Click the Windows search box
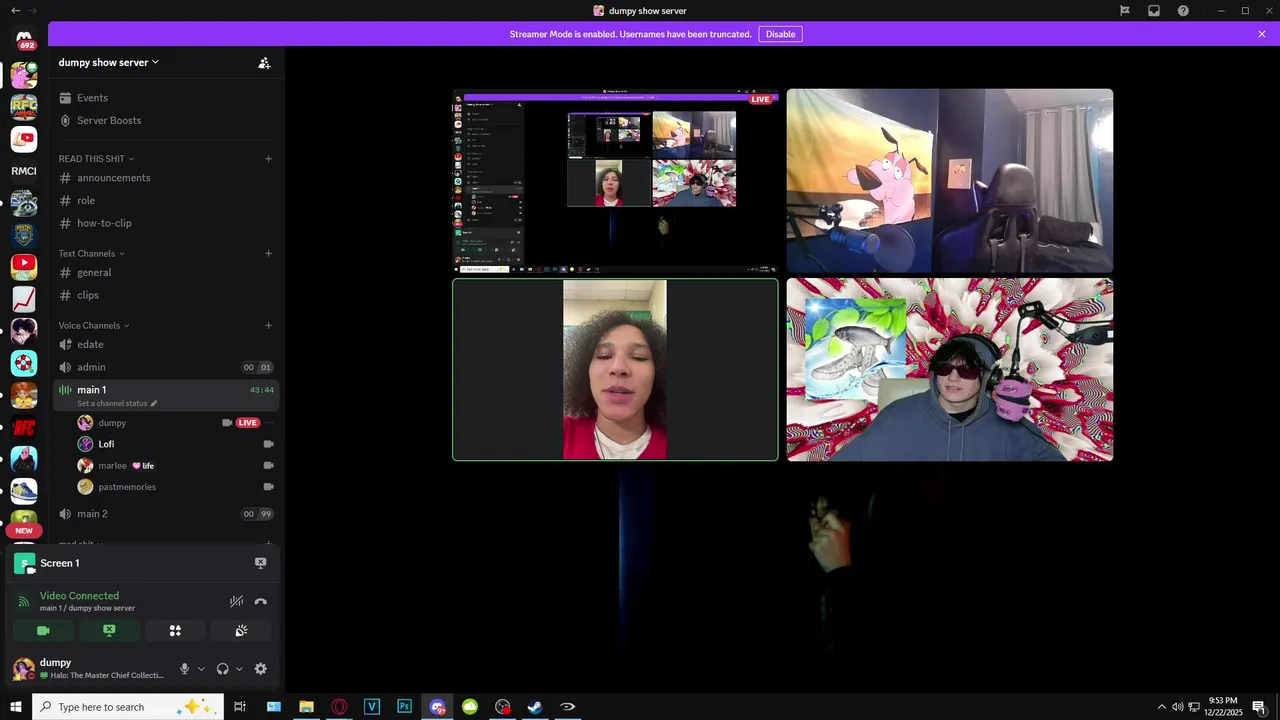This screenshot has width=1280, height=720. pos(129,707)
